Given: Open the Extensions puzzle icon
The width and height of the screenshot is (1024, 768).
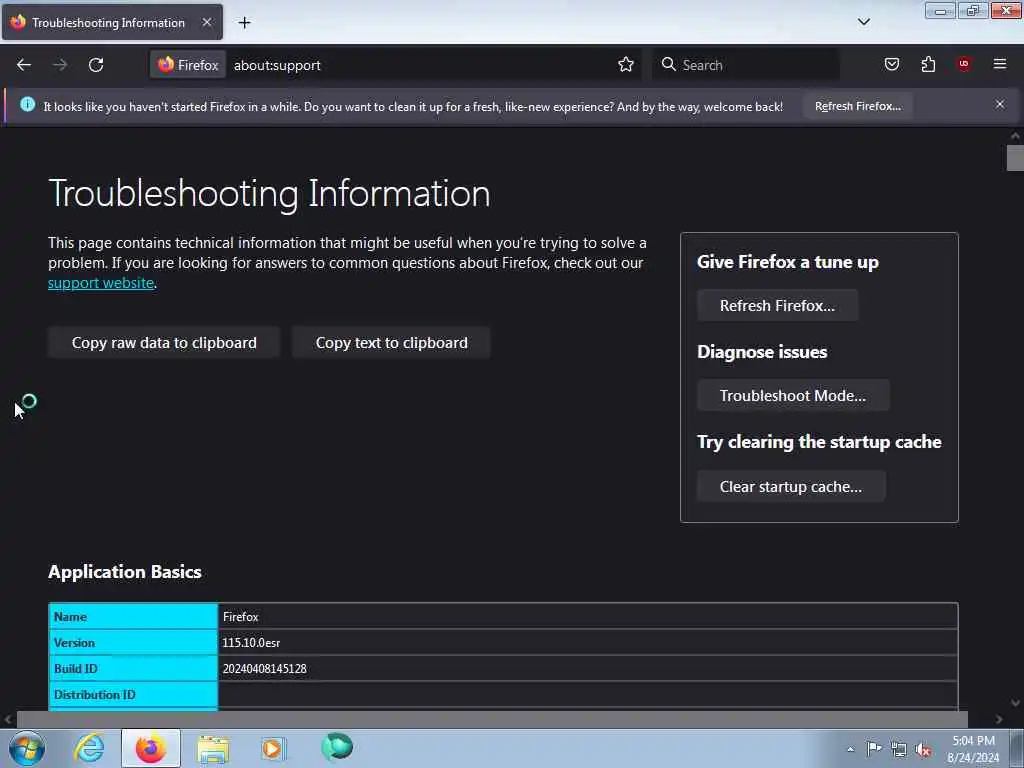Looking at the screenshot, I should pyautogui.click(x=928, y=64).
